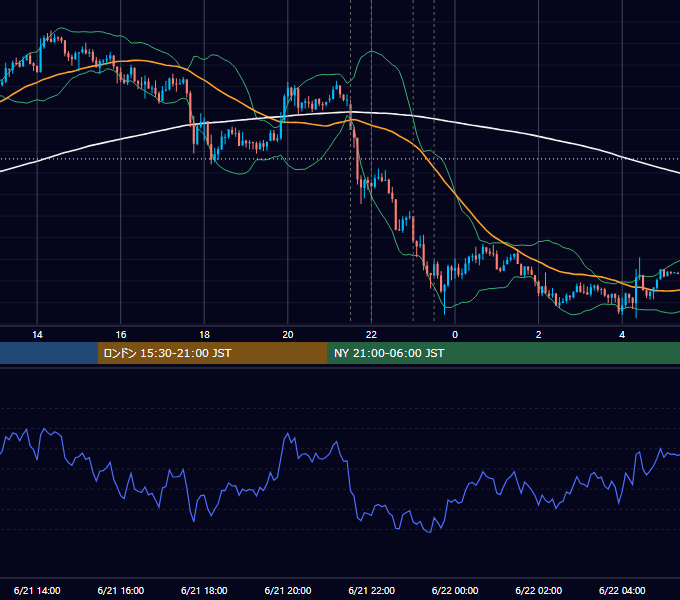The image size is (680, 600).
Task: Click the 6/21 14:00 date label
Action: [37, 590]
